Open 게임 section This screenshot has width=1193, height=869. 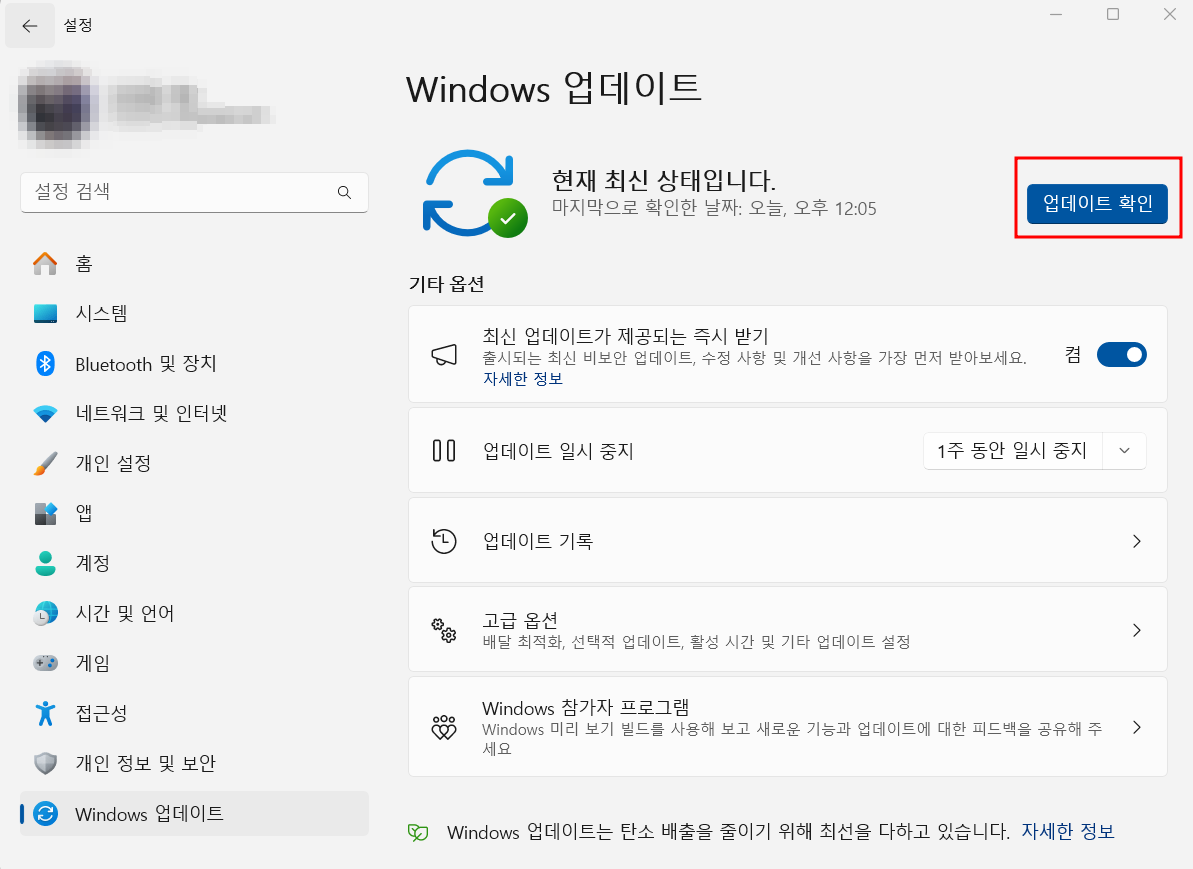[194, 663]
